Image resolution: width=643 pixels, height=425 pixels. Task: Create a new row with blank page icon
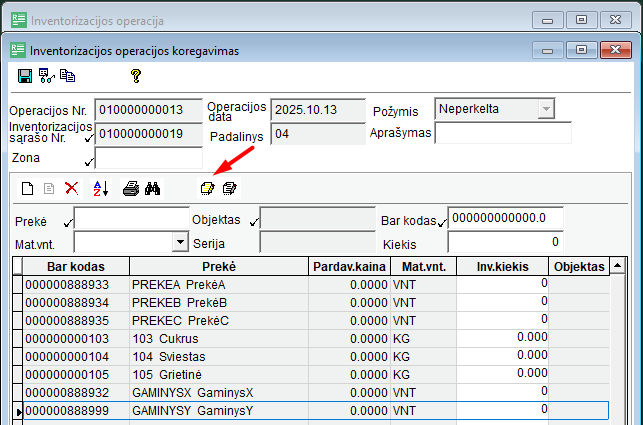(x=28, y=188)
